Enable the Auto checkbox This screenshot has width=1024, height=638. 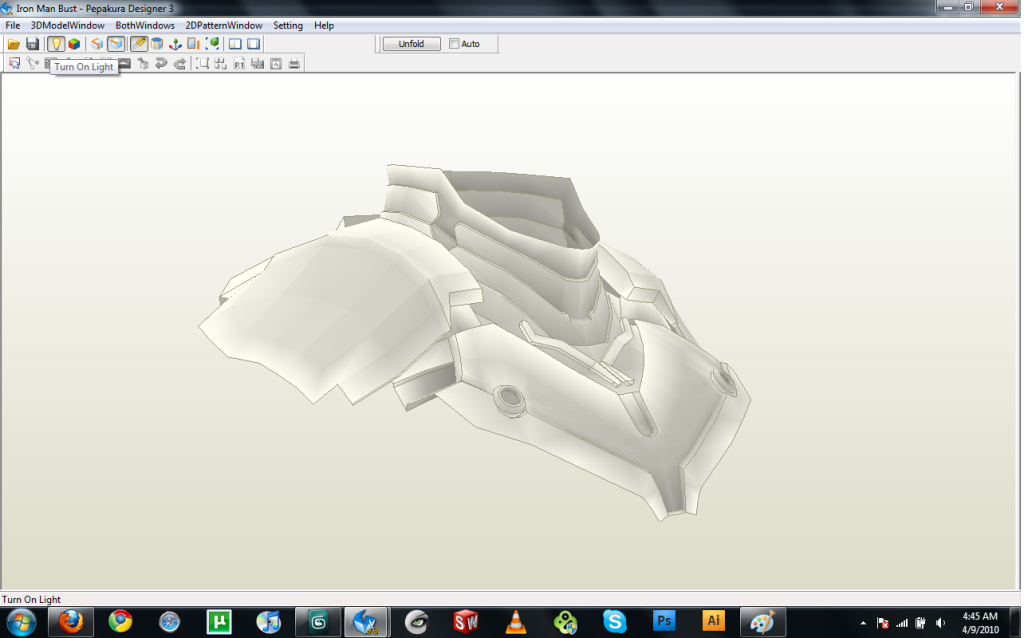coord(455,44)
